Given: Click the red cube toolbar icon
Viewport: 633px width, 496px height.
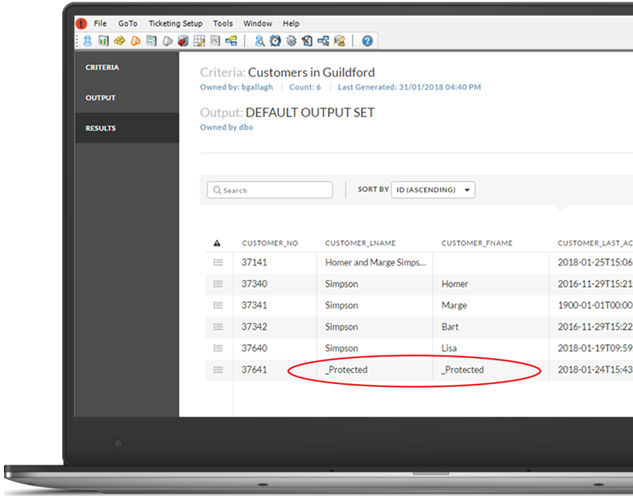Looking at the screenshot, I should click(x=183, y=41).
